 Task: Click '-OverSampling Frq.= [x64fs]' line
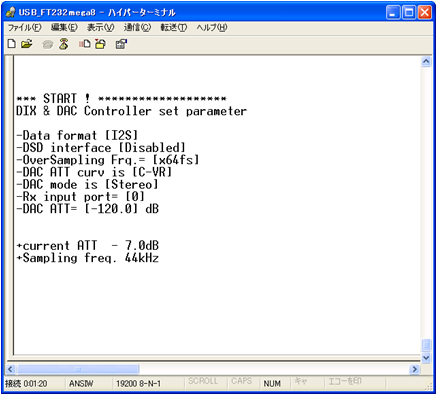click(108, 160)
